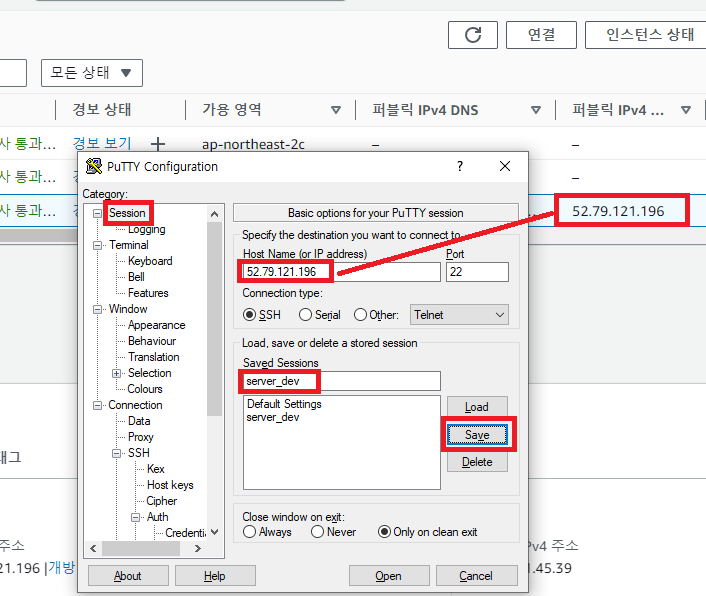The height and width of the screenshot is (596, 706).
Task: Open the 경보 보기 link in first row
Action: [x=102, y=144]
